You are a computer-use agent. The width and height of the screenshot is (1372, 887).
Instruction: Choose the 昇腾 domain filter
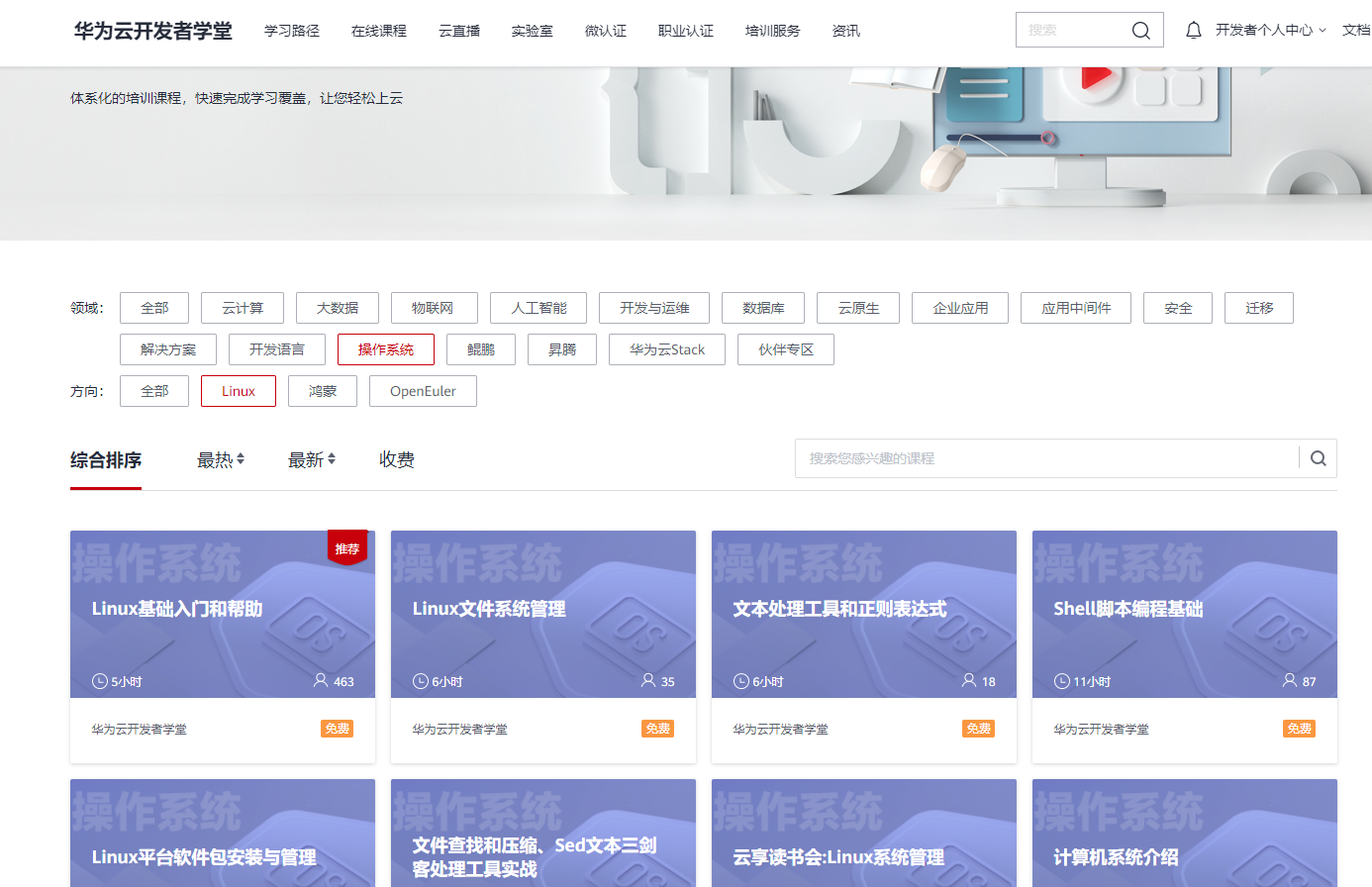click(562, 349)
